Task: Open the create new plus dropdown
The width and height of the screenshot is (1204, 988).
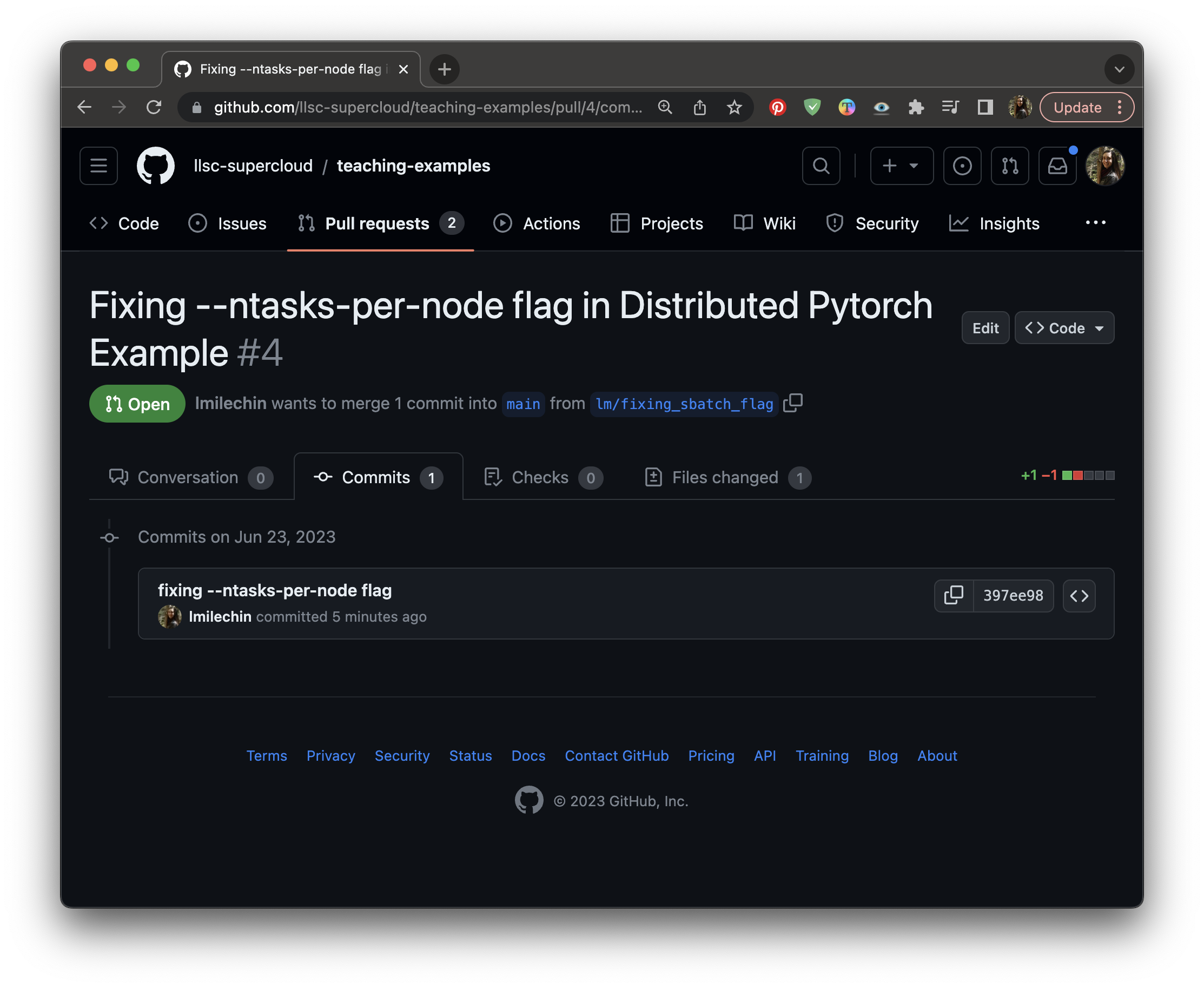Action: 901,166
